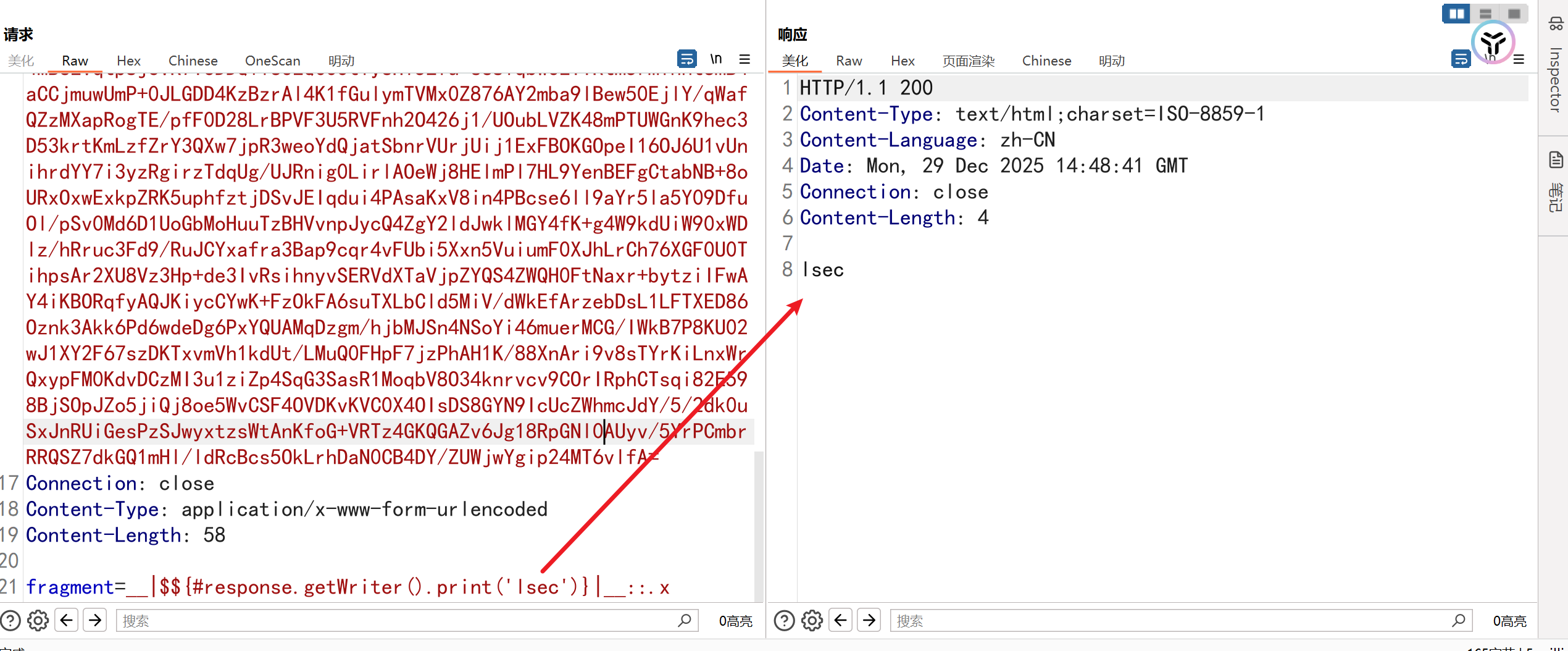Switch to side-by-side layout view

point(1456,14)
